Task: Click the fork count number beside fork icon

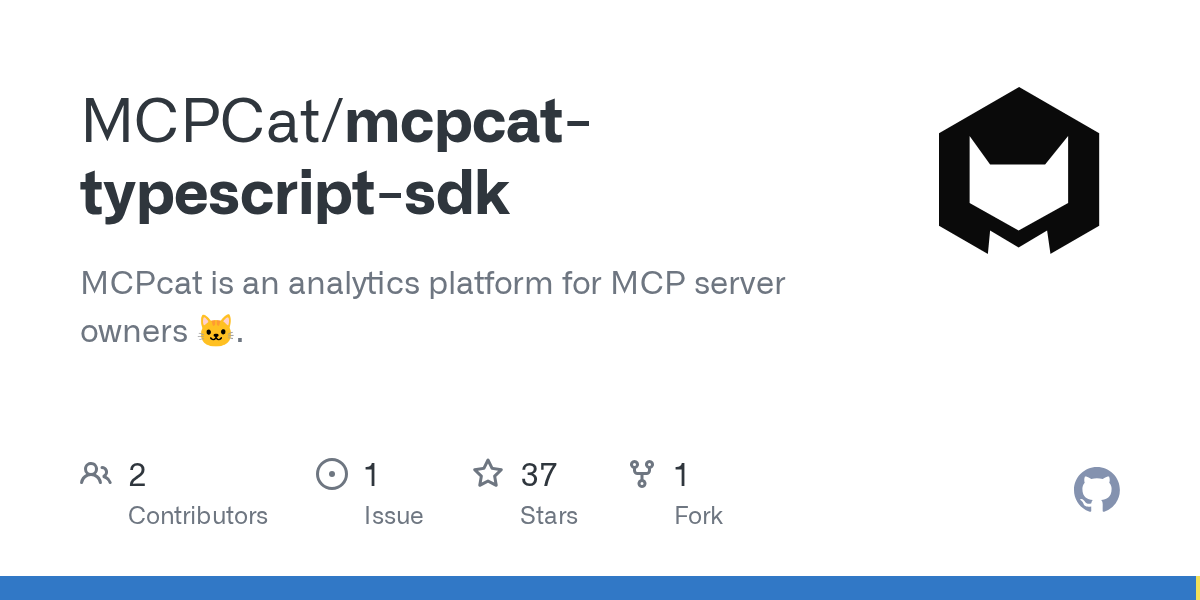Action: click(x=681, y=475)
